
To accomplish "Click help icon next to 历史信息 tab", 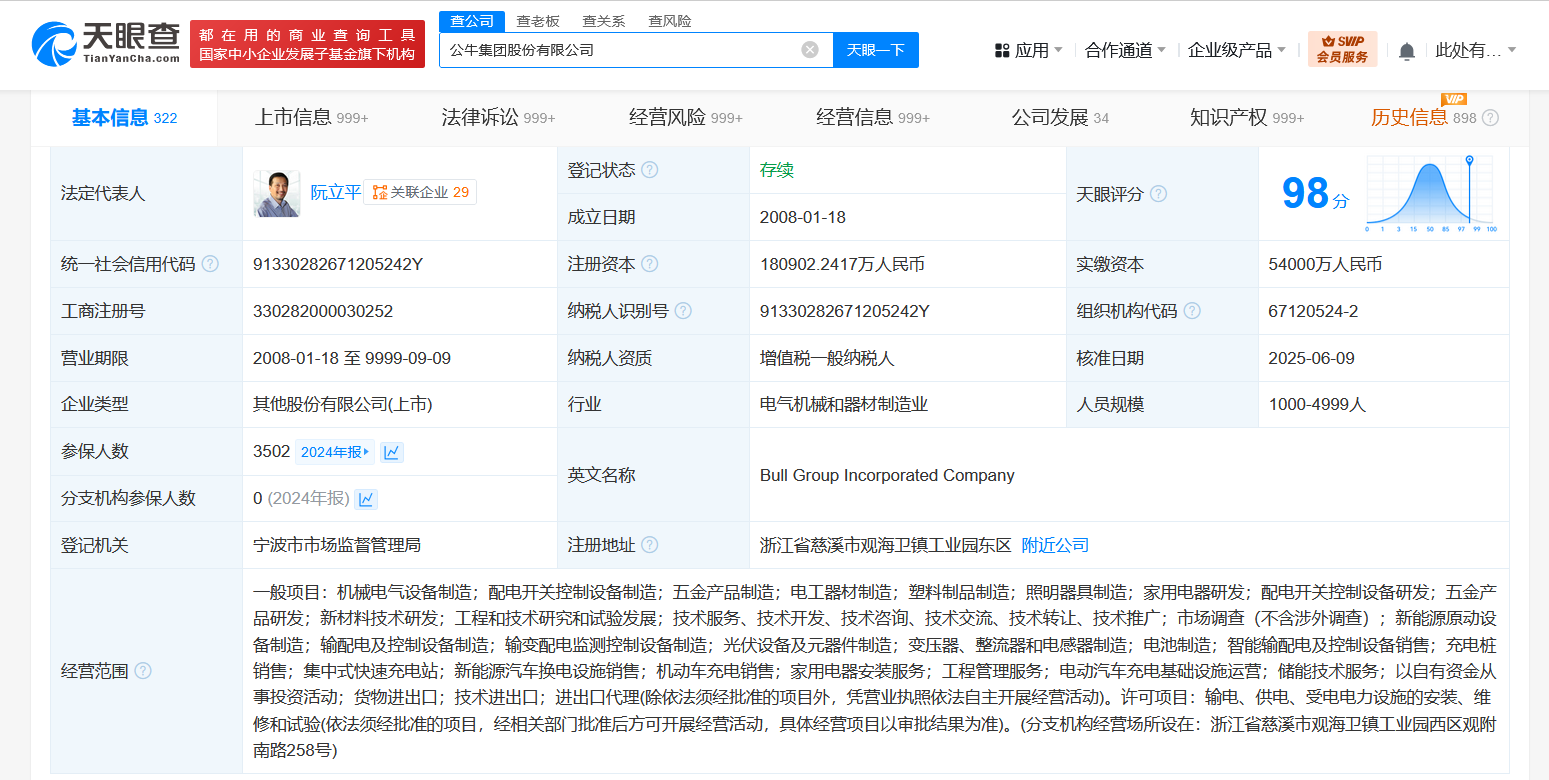I will (x=1490, y=118).
